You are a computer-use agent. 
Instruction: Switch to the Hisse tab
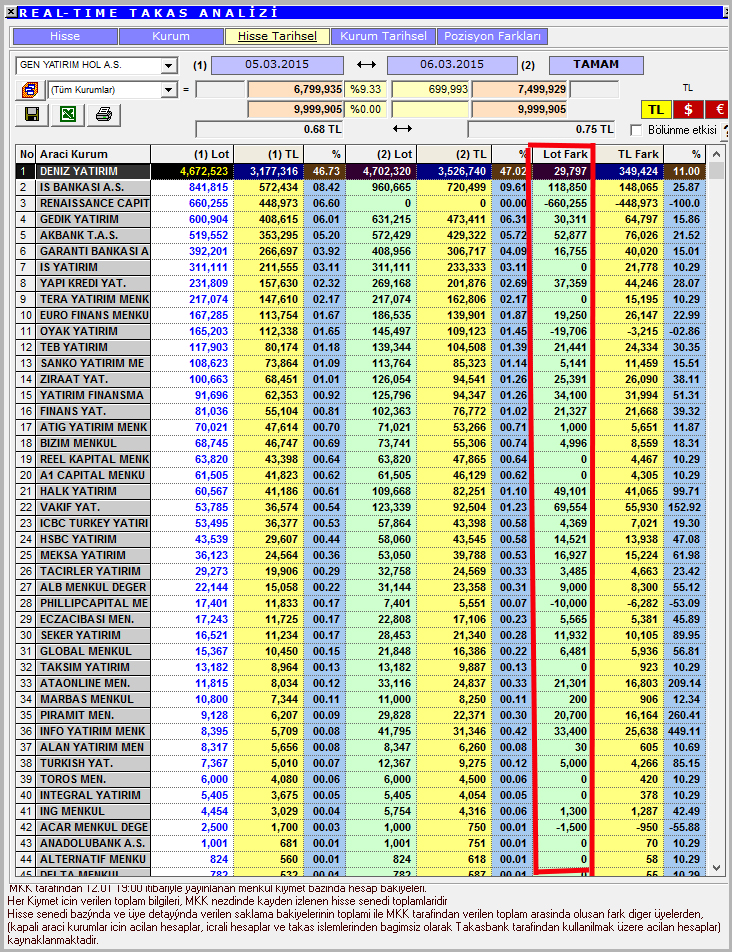tap(65, 36)
